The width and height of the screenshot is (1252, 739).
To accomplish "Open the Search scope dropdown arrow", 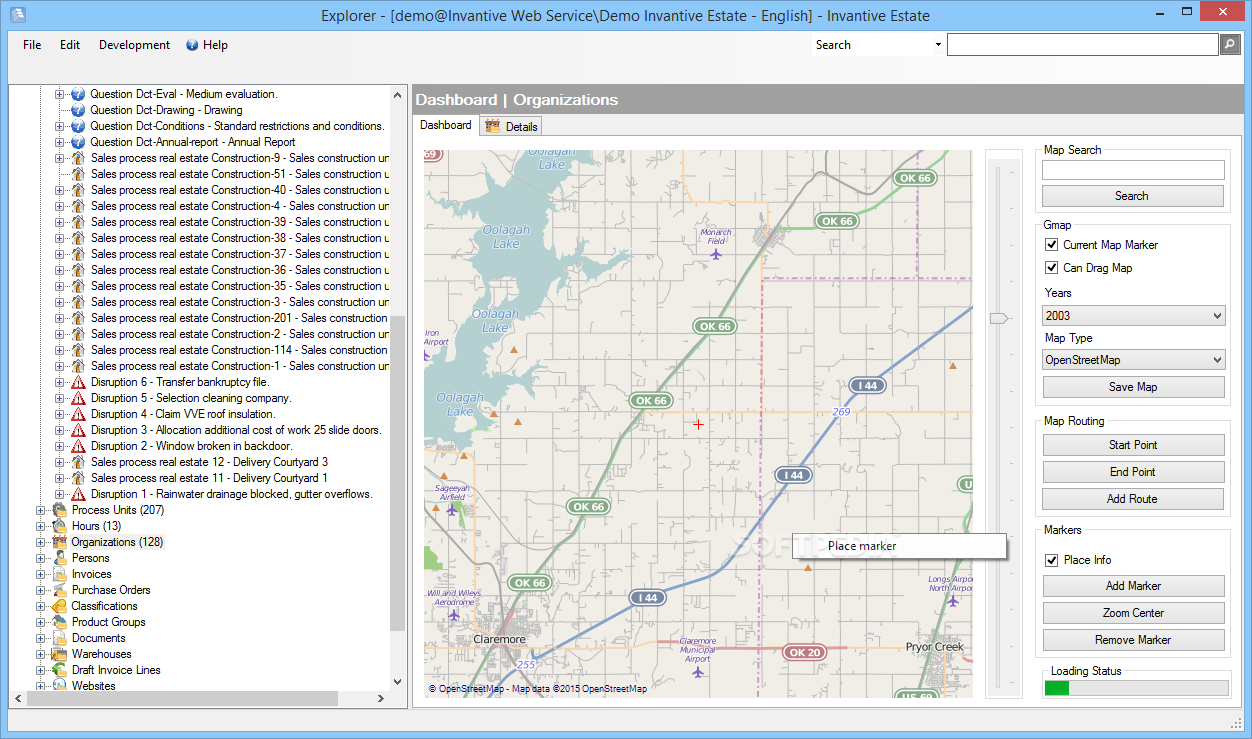I will tap(938, 45).
